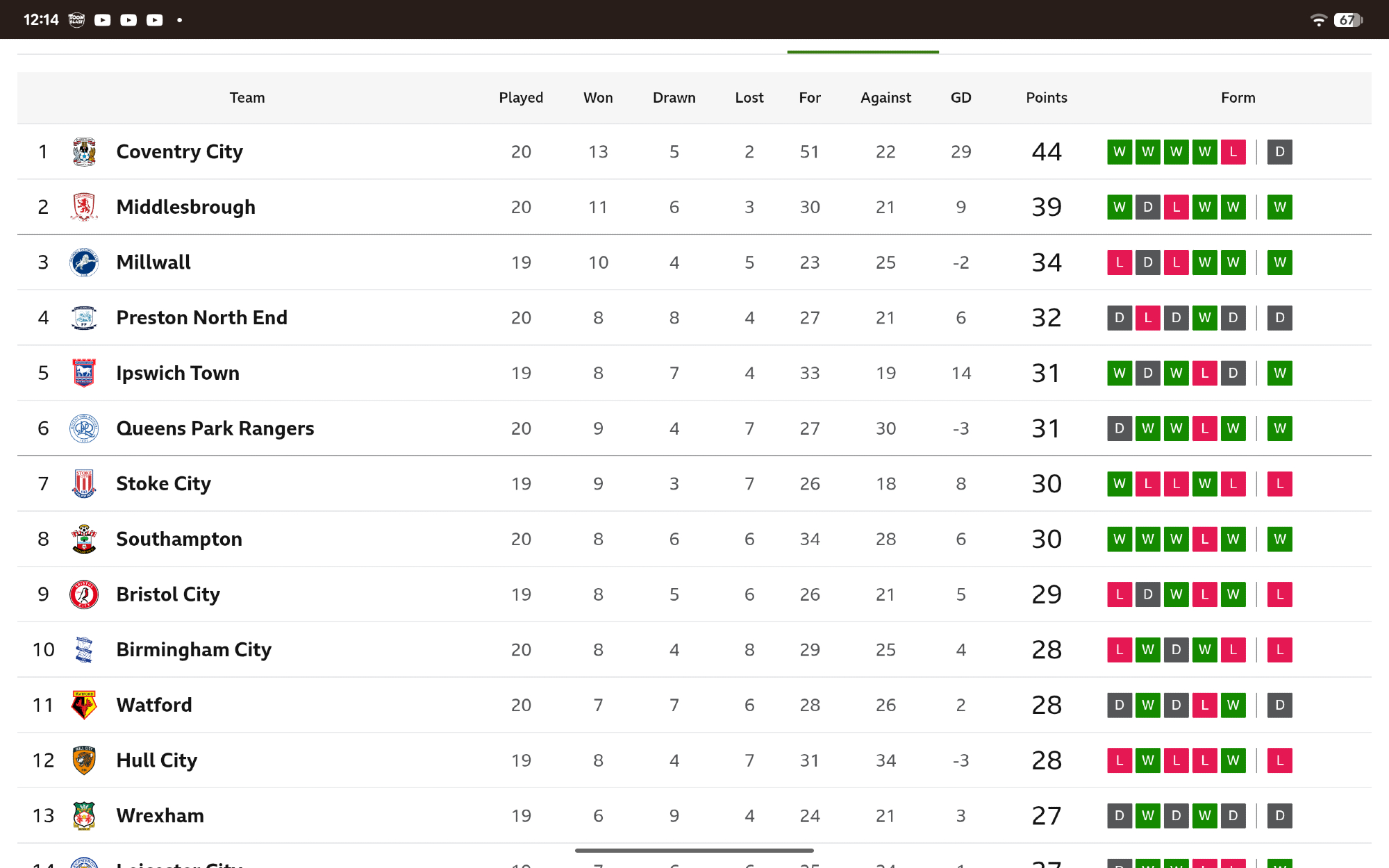Image resolution: width=1389 pixels, height=868 pixels.
Task: Tap the Millwall lion badge
Action: pyautogui.click(x=84, y=262)
